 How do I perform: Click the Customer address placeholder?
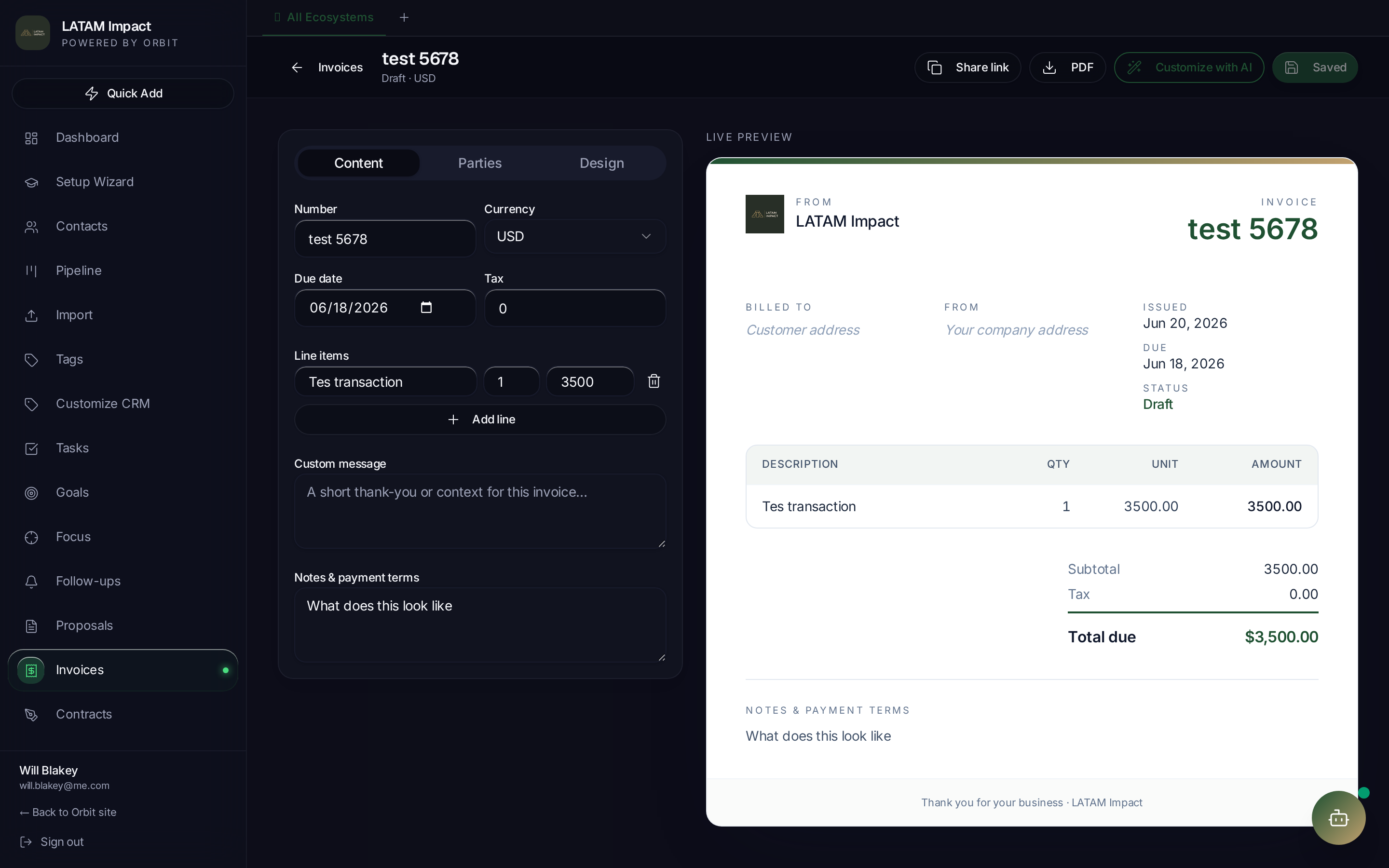pyautogui.click(x=803, y=330)
